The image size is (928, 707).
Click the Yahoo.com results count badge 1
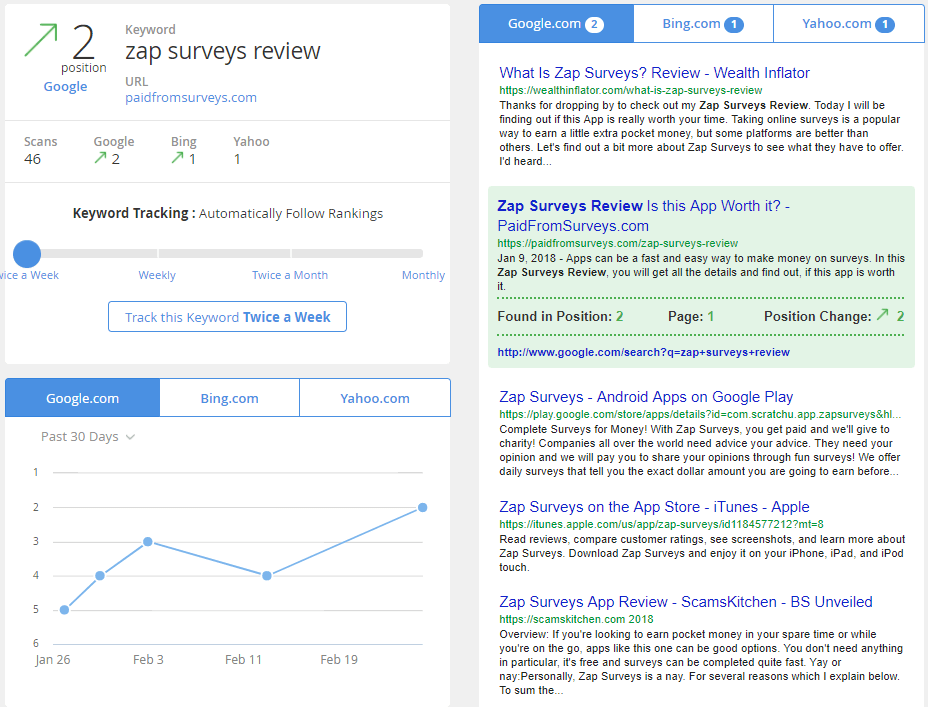(885, 24)
